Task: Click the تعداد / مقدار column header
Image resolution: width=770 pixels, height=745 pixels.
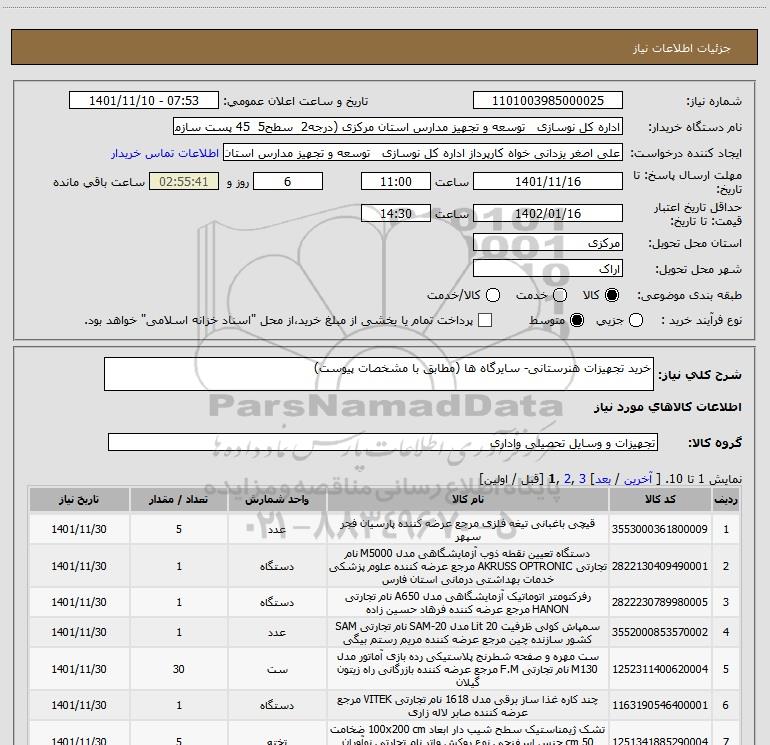Action: coord(179,499)
